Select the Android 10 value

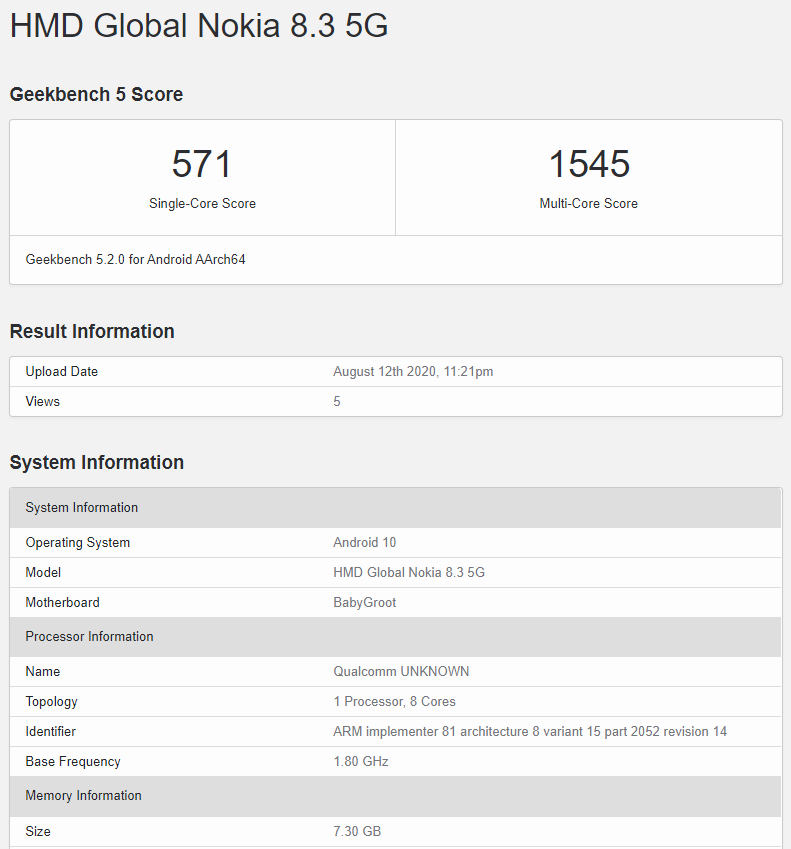point(364,543)
